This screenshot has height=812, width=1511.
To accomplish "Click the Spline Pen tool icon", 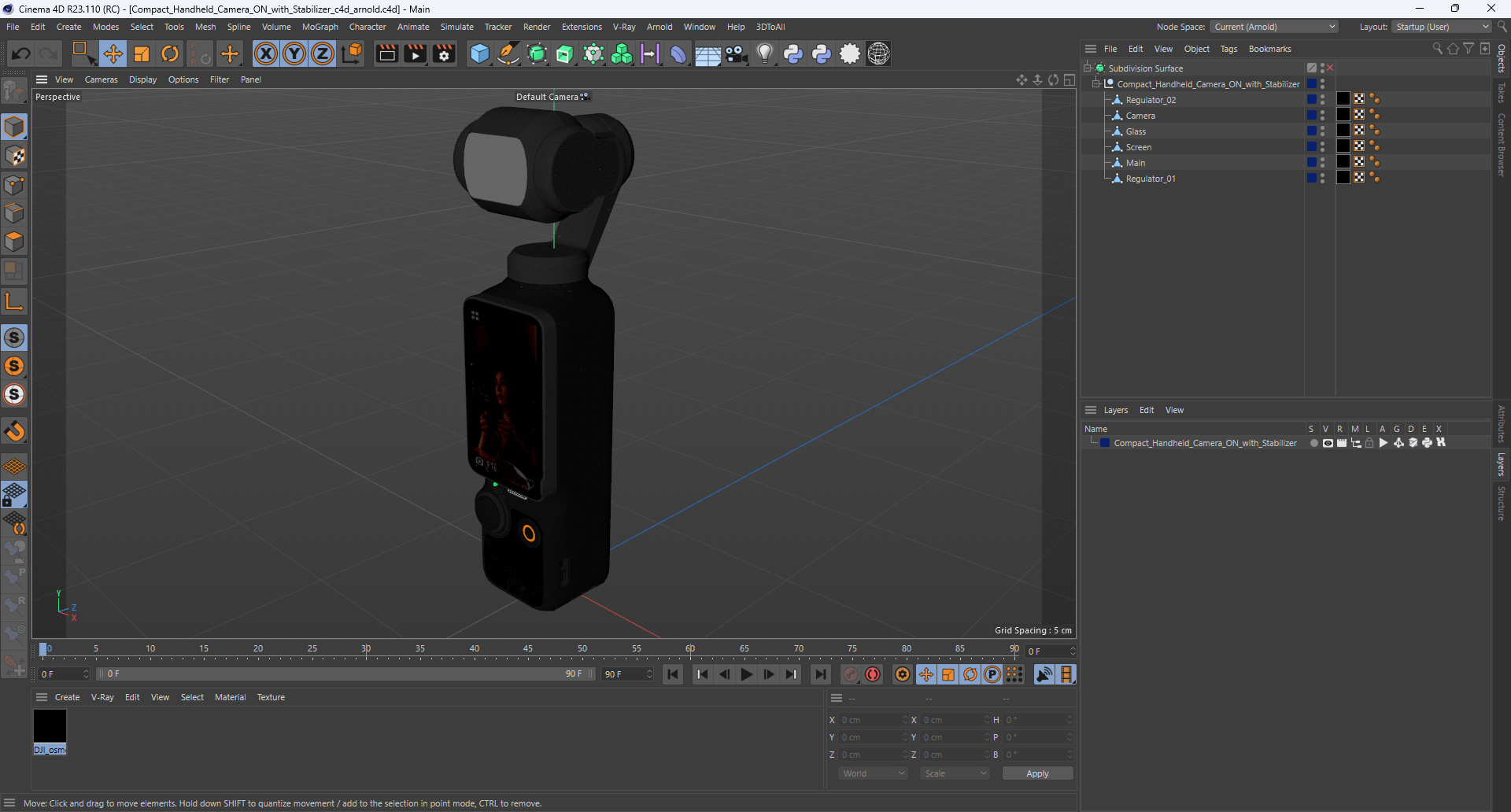I will (508, 54).
